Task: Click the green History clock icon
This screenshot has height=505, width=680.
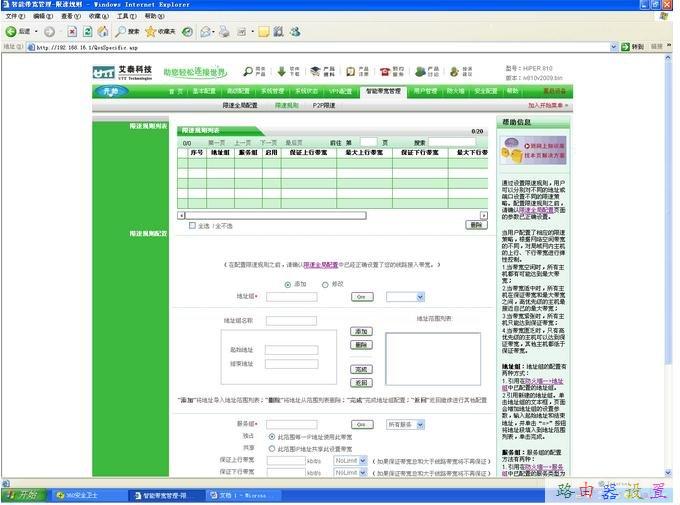Action: tap(187, 31)
